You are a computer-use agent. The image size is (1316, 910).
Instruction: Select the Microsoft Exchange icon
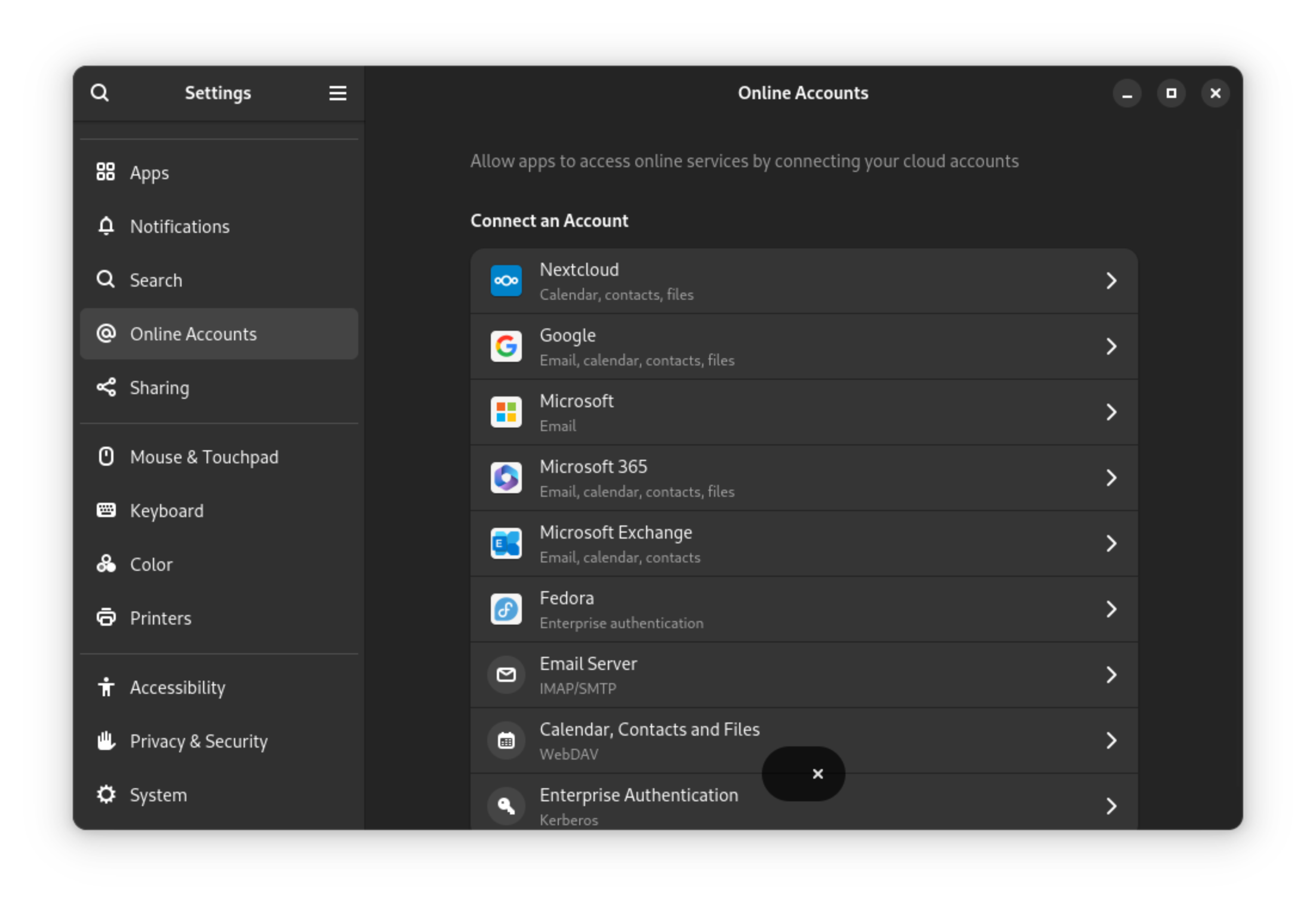point(506,543)
